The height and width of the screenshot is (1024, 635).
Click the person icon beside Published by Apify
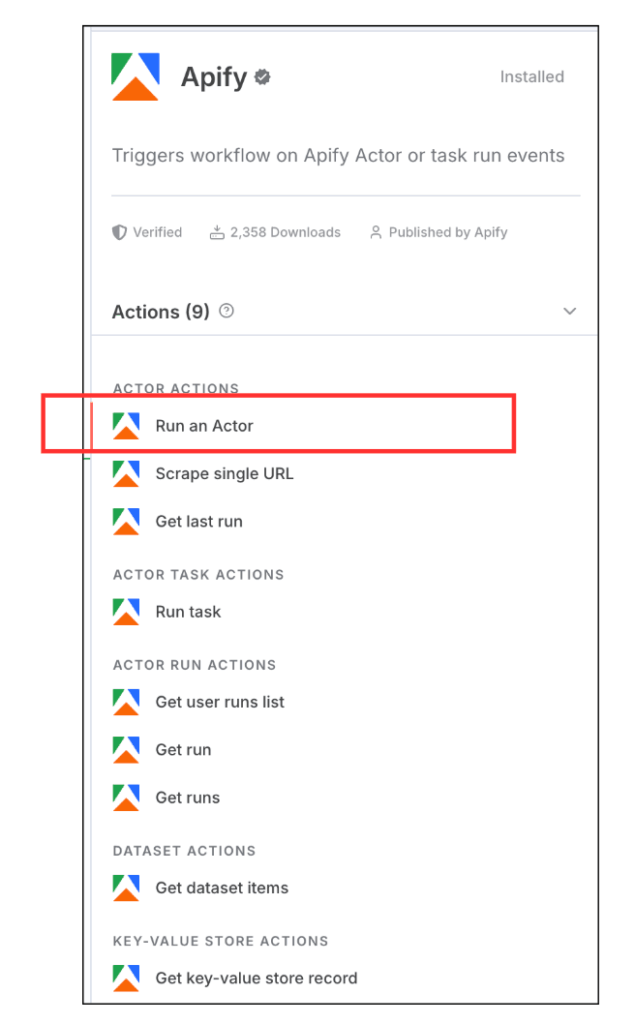tap(376, 232)
